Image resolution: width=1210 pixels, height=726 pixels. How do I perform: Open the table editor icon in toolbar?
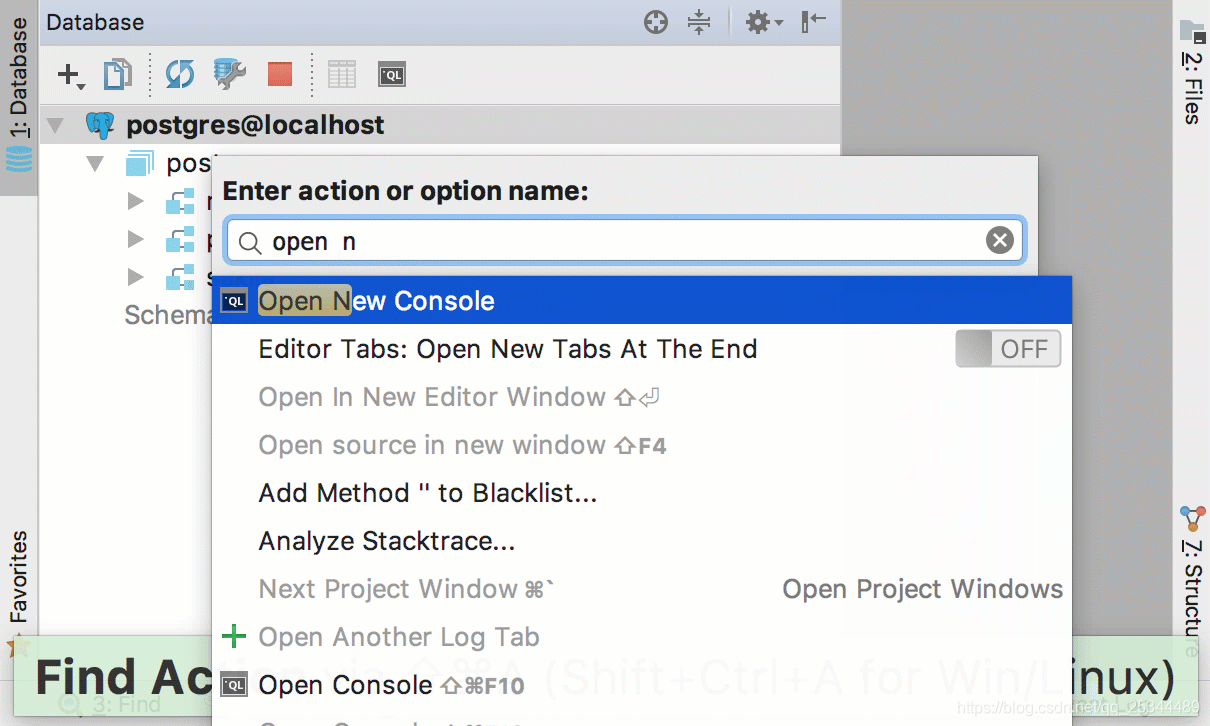pyautogui.click(x=342, y=74)
